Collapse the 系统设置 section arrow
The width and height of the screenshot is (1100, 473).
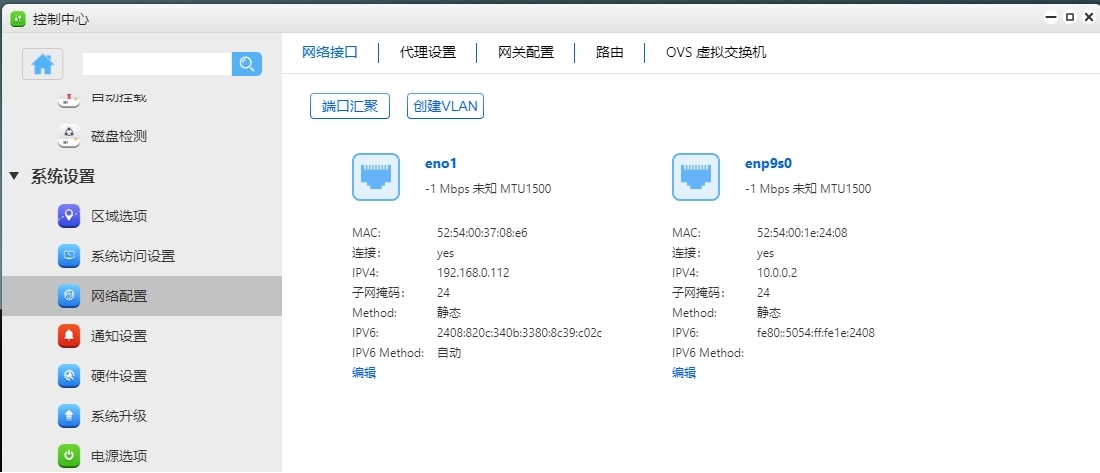point(14,176)
